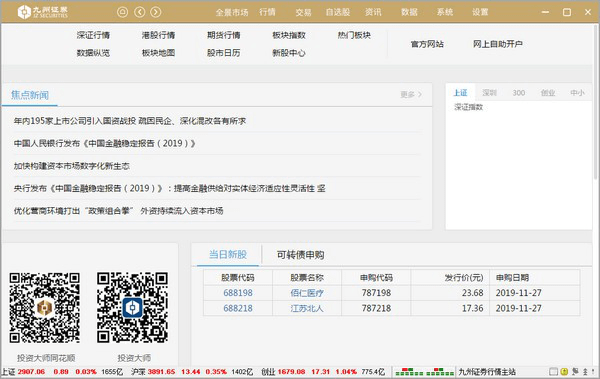Click 创业 index value 1679.08 in status bar
The width and height of the screenshot is (600, 379).
(292, 372)
